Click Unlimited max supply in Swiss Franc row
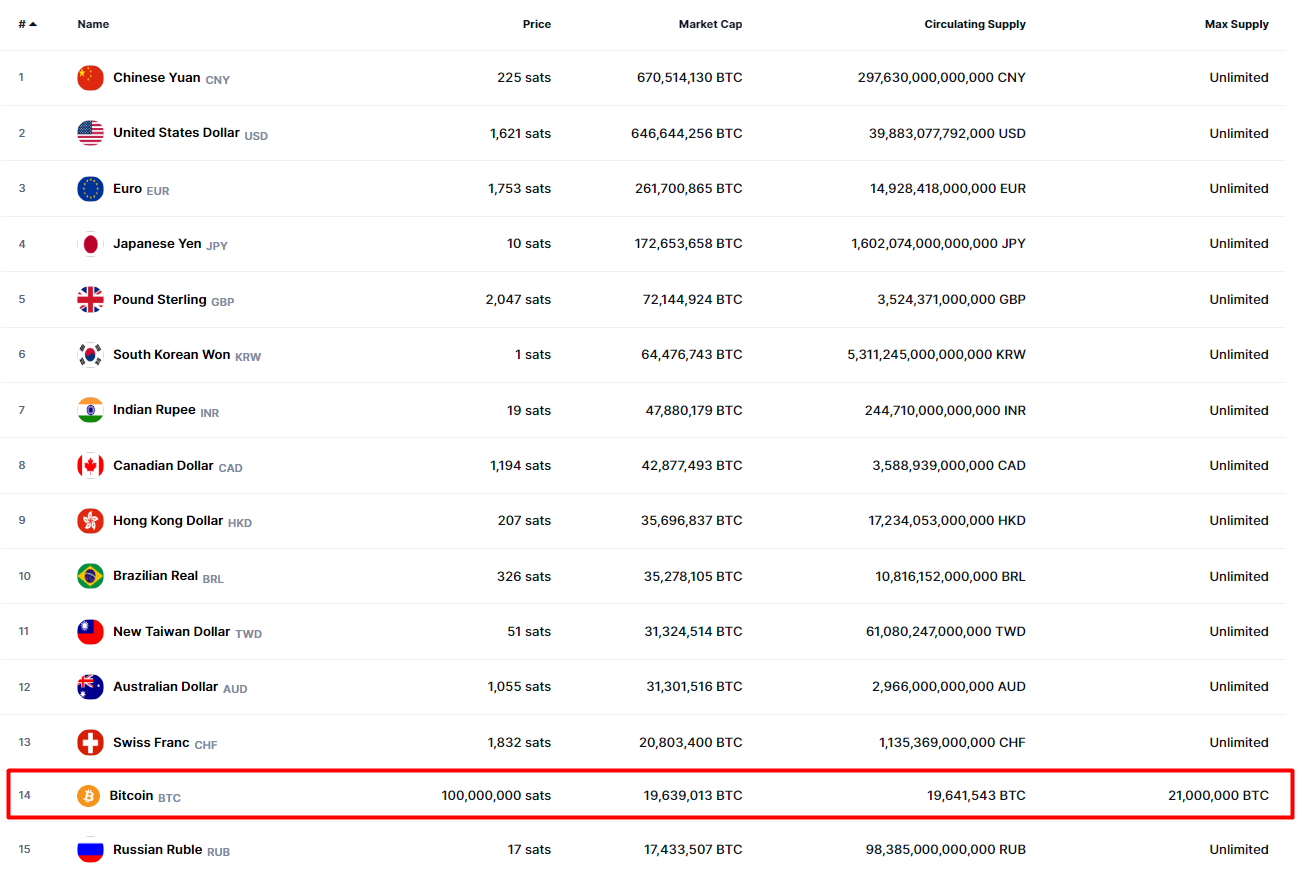Viewport: 1316px width, 871px height. tap(1239, 742)
